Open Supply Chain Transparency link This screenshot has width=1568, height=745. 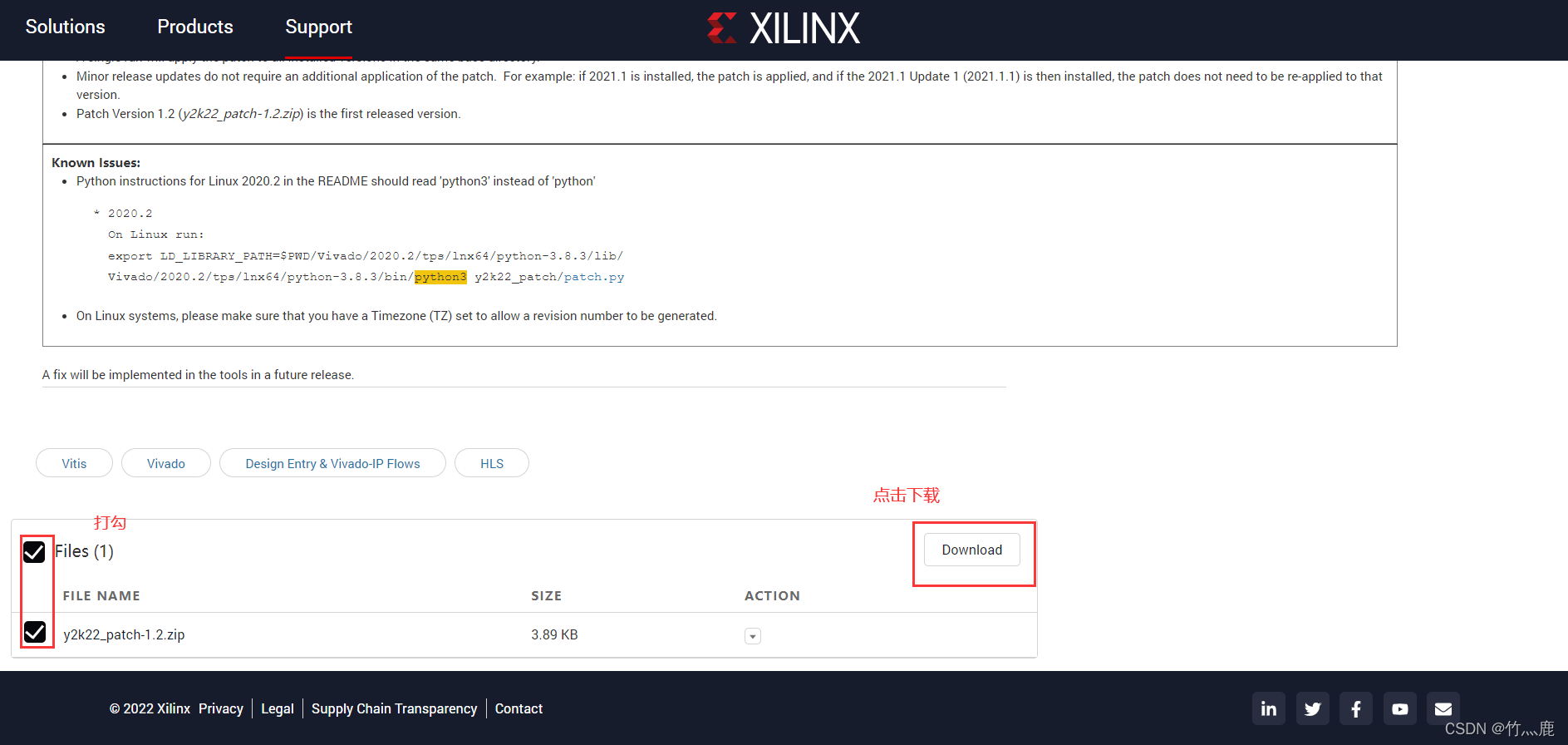tap(394, 708)
